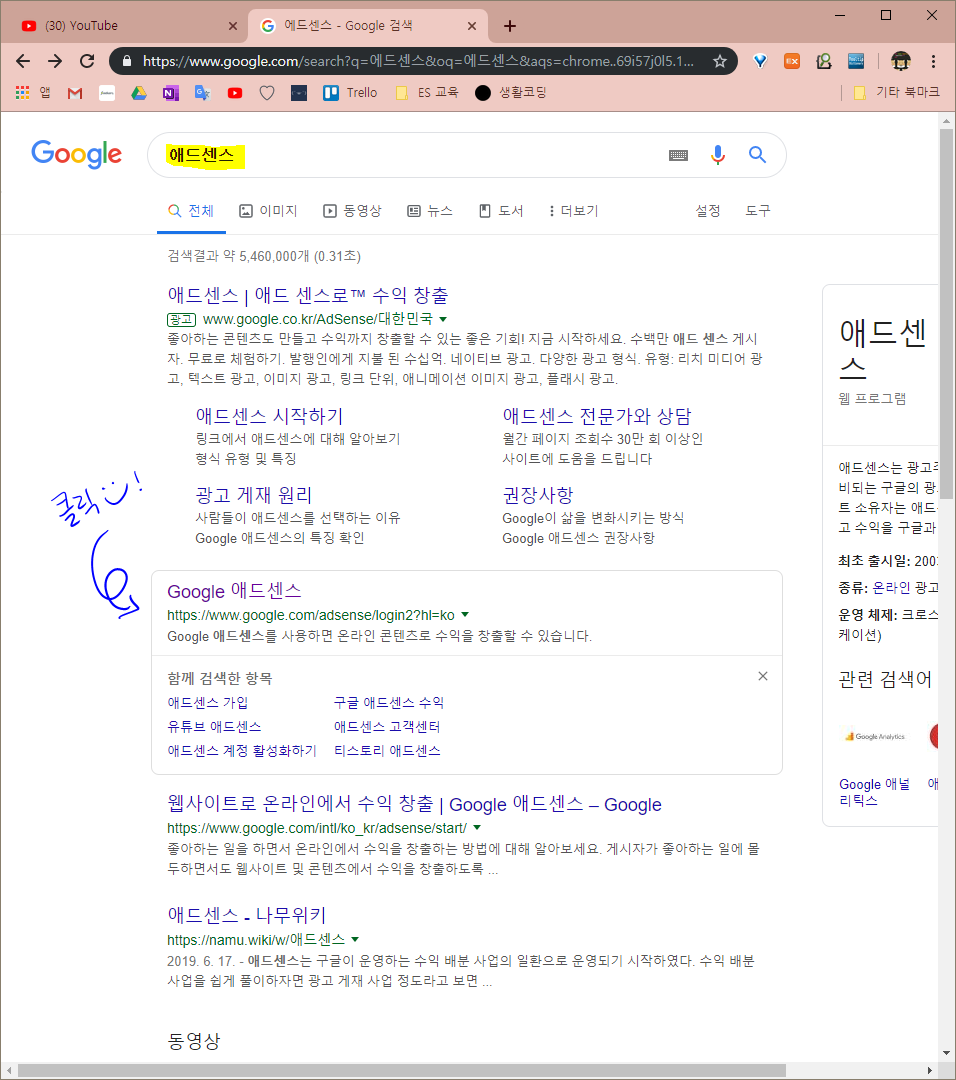Search related term 유튜브 애드센스
The image size is (956, 1080).
(214, 727)
